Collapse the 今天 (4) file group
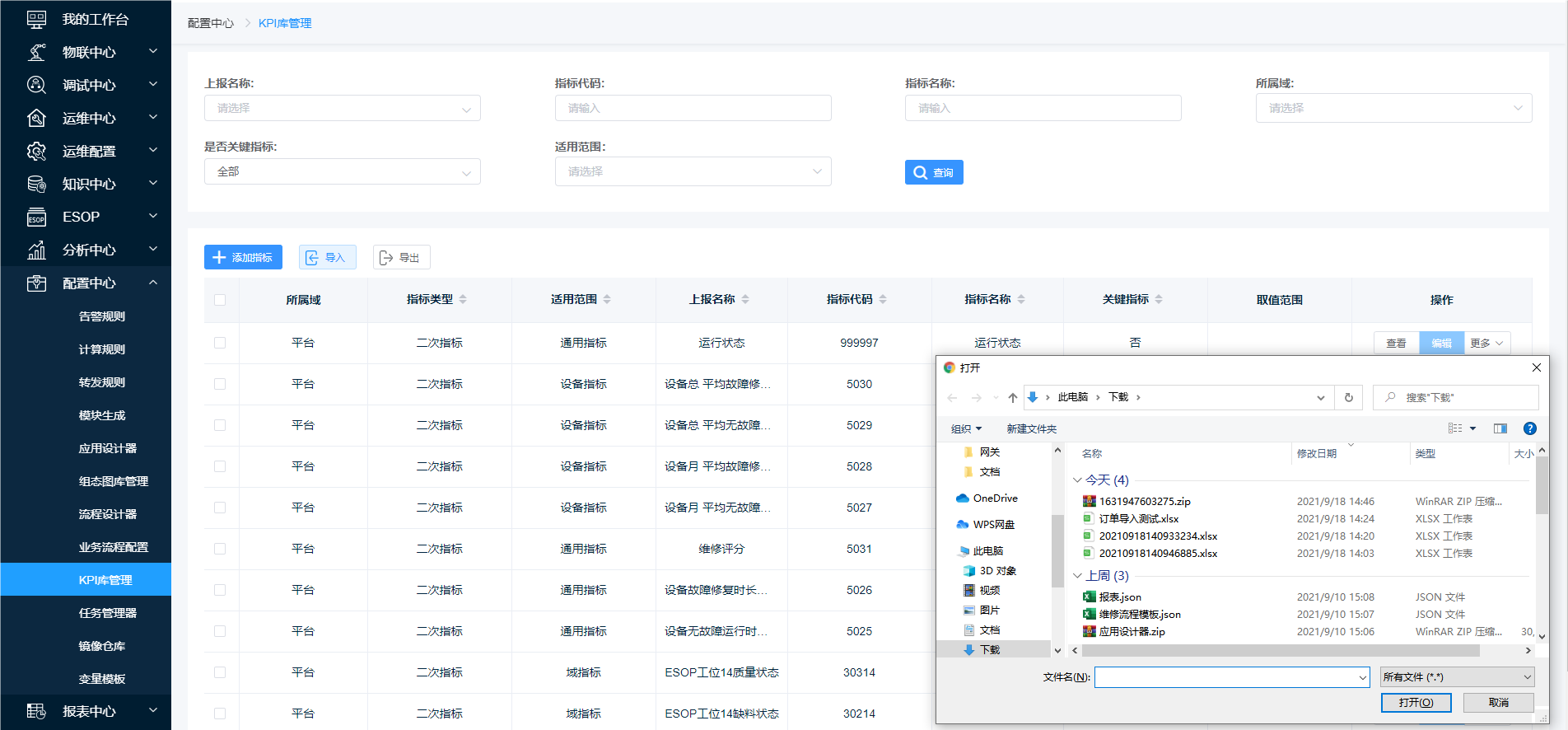This screenshot has height=730, width=1568. click(1077, 480)
